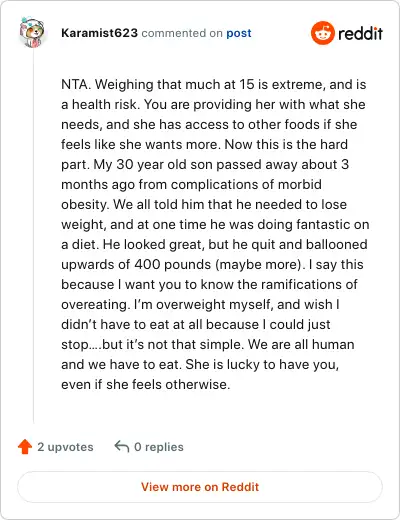
Task: Click the "reddit" wordmark text
Action: [x=360, y=34]
